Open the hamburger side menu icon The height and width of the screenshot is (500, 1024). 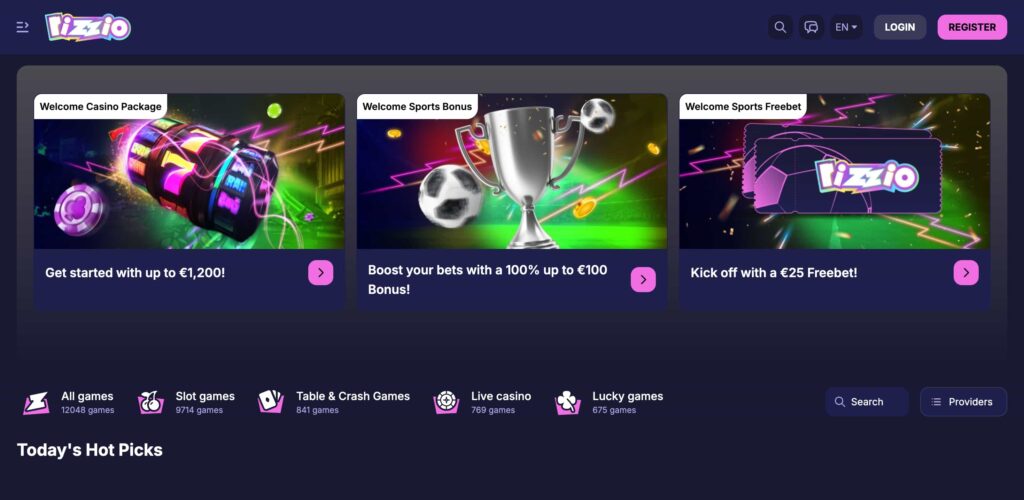click(23, 27)
